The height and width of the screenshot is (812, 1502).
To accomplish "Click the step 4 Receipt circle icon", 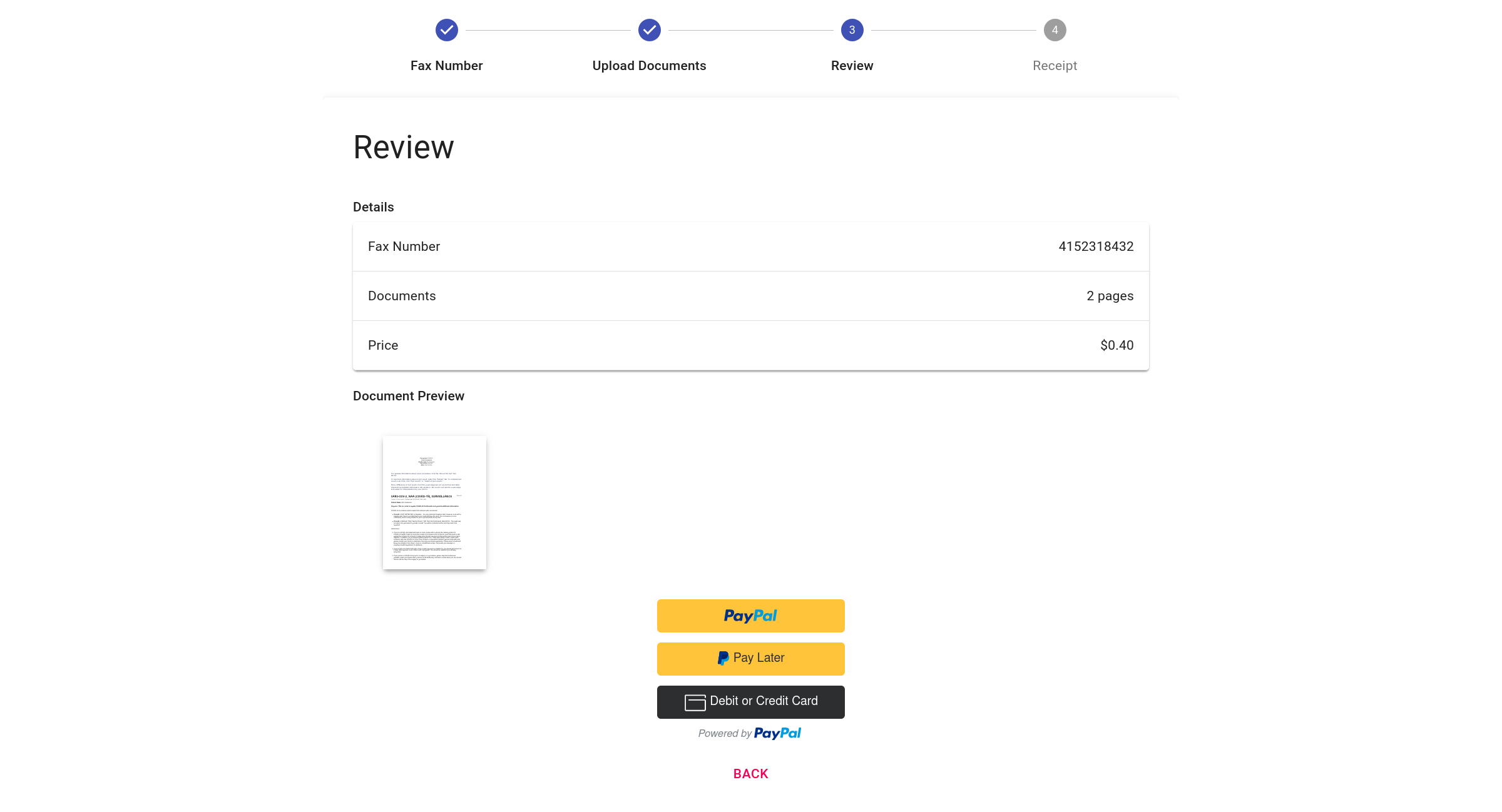I will pyautogui.click(x=1055, y=30).
